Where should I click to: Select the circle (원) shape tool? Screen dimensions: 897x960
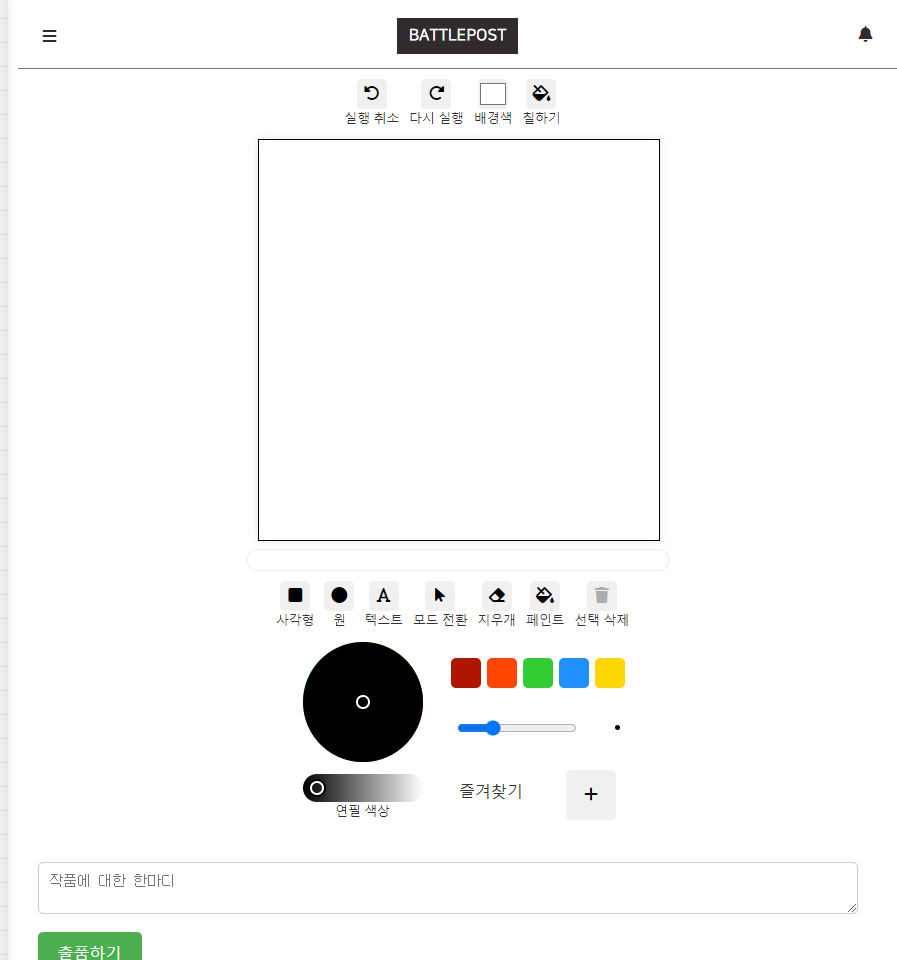[x=339, y=596]
